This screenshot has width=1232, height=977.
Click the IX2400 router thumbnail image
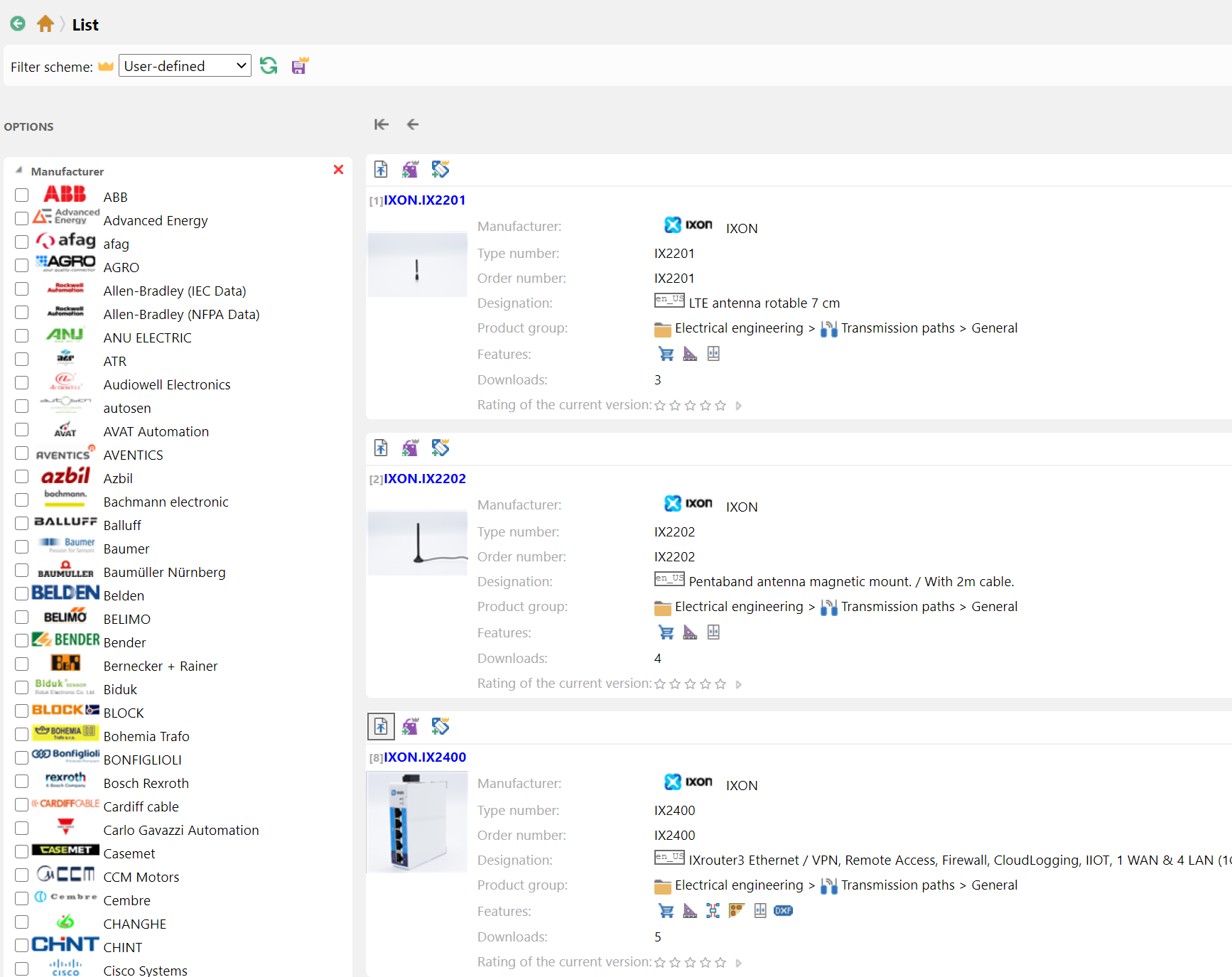pos(417,822)
